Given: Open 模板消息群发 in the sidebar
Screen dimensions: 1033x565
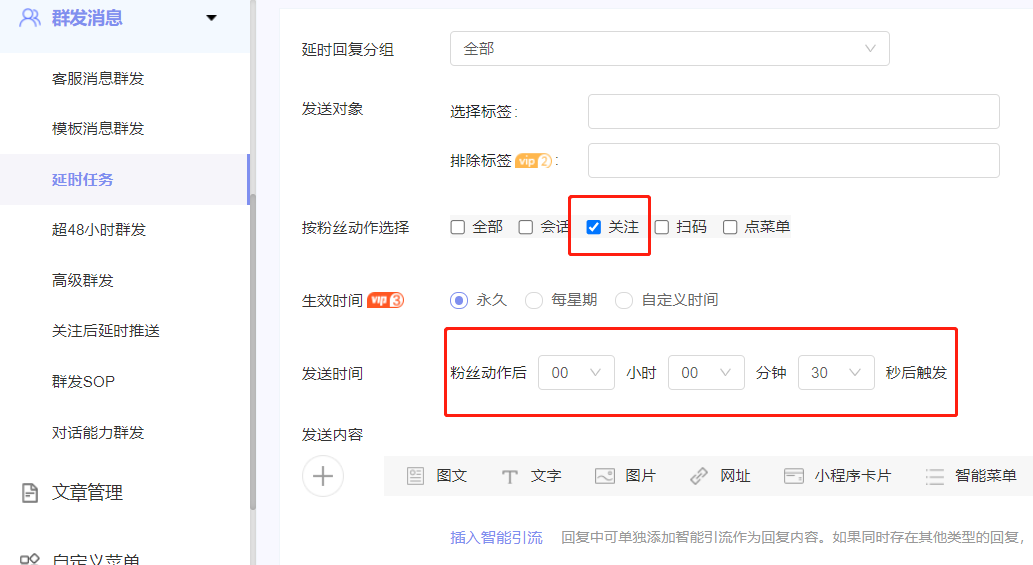Looking at the screenshot, I should point(98,128).
